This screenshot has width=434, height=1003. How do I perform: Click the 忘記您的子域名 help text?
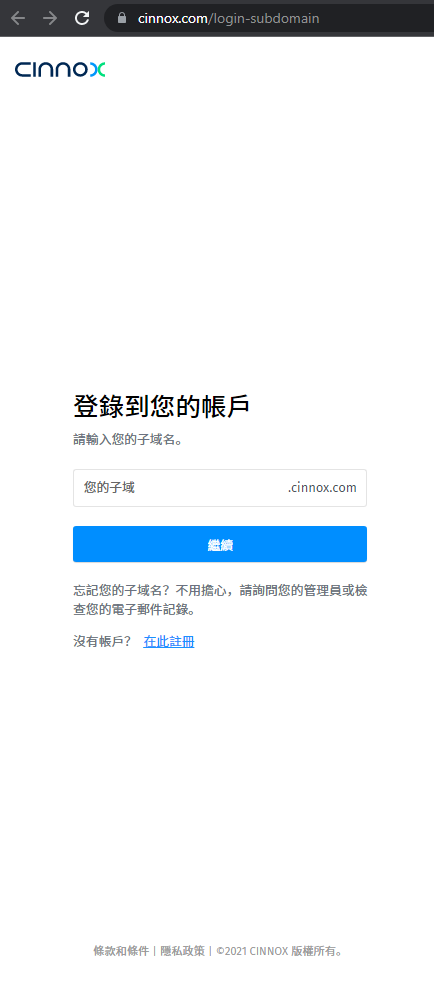click(x=118, y=590)
